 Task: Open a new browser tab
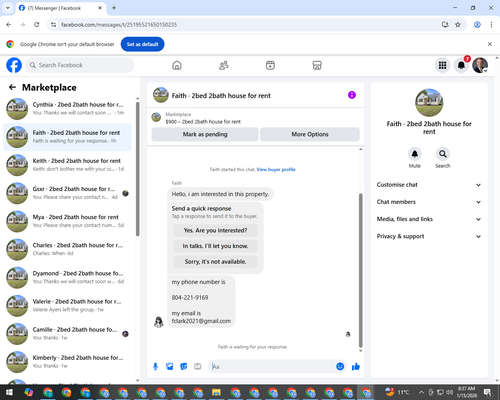point(114,8)
